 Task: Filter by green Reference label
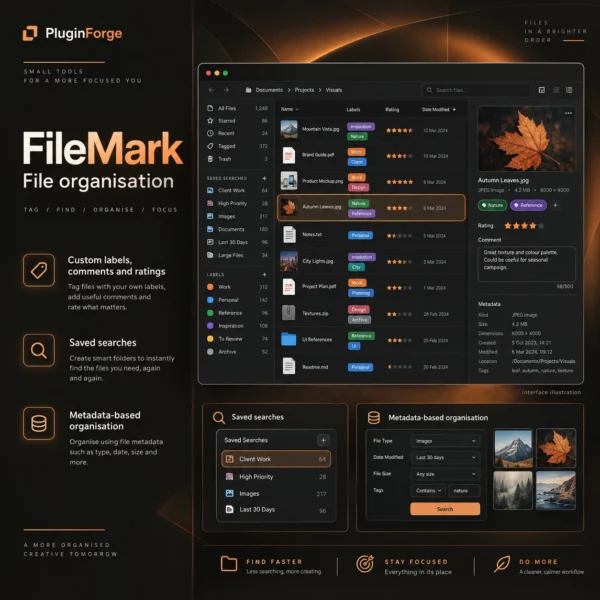coord(237,313)
